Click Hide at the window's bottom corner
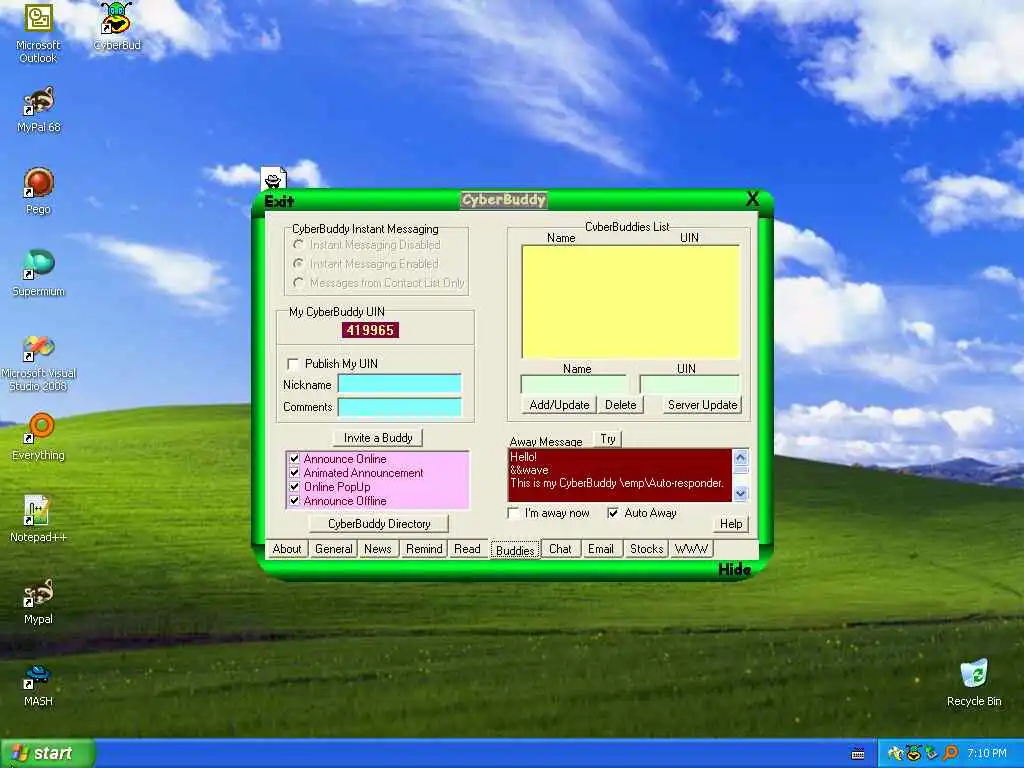Viewport: 1024px width, 768px height. click(x=734, y=569)
